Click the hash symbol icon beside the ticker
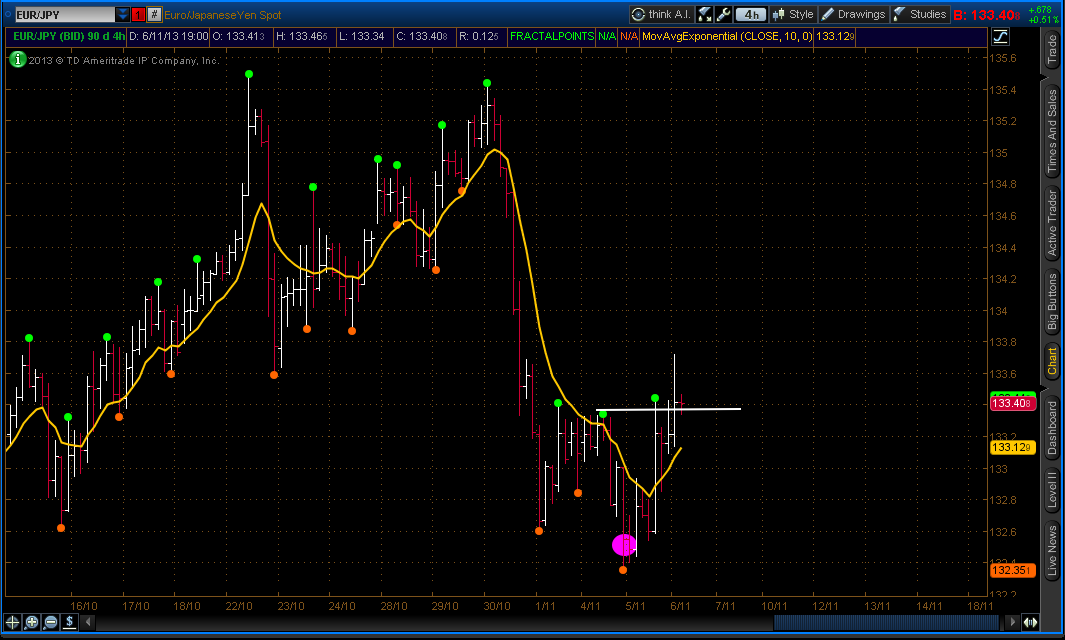1065x640 pixels. (x=155, y=14)
